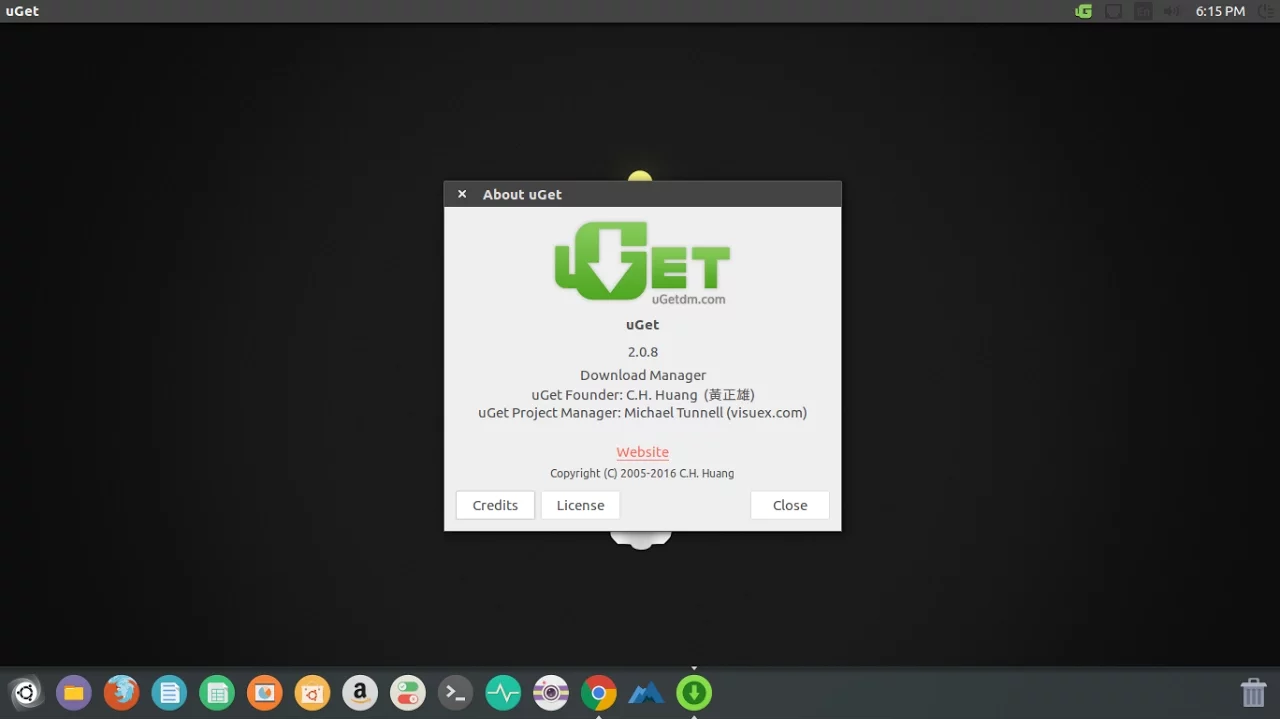Click the 'Download Manager' text

click(x=643, y=375)
